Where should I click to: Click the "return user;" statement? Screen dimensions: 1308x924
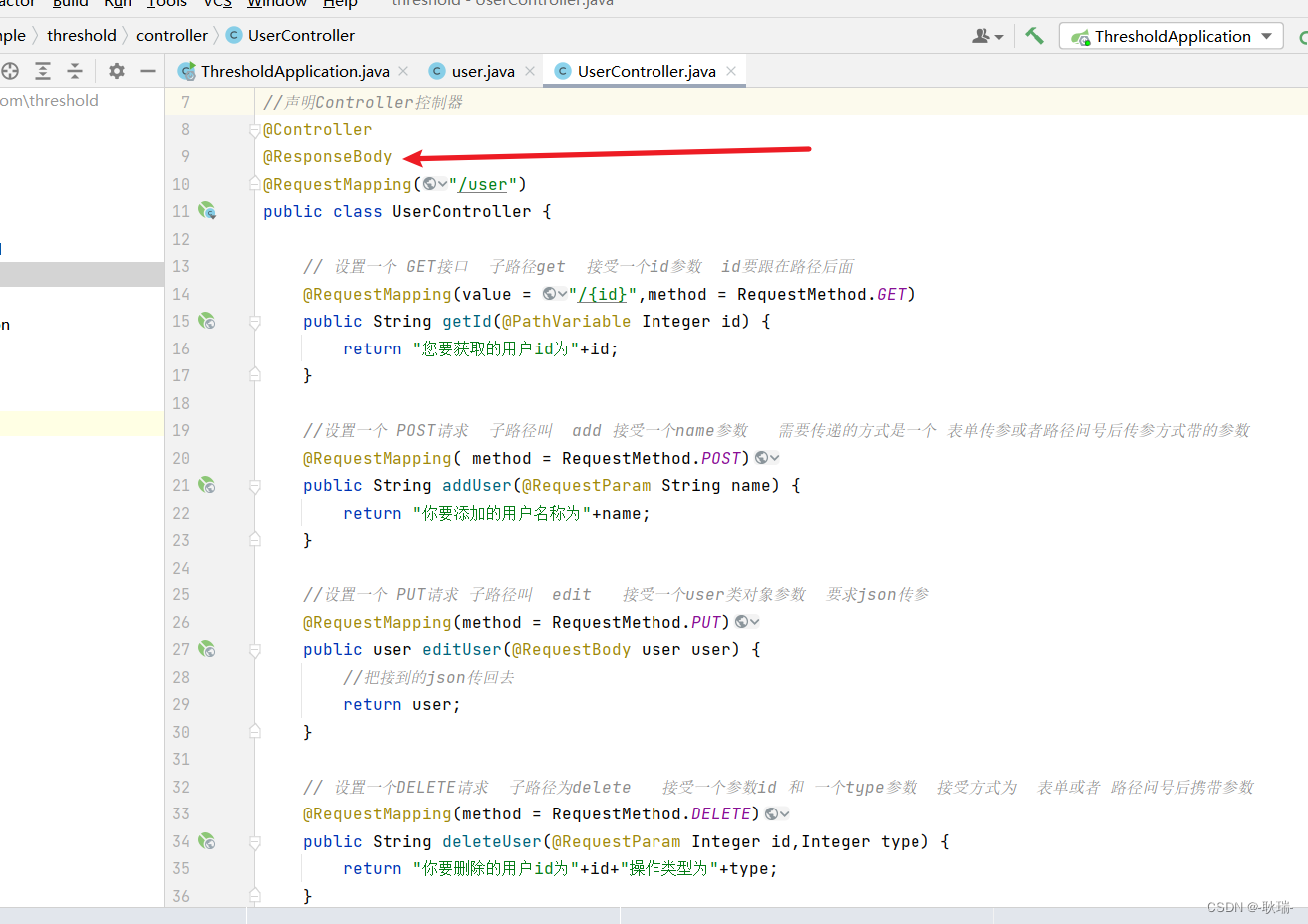pos(401,704)
